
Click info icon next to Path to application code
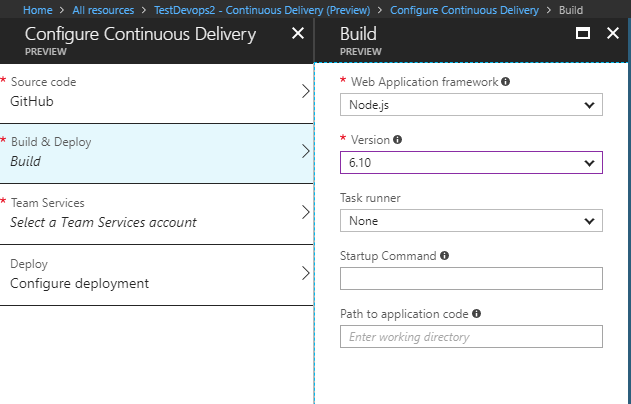click(x=476, y=313)
